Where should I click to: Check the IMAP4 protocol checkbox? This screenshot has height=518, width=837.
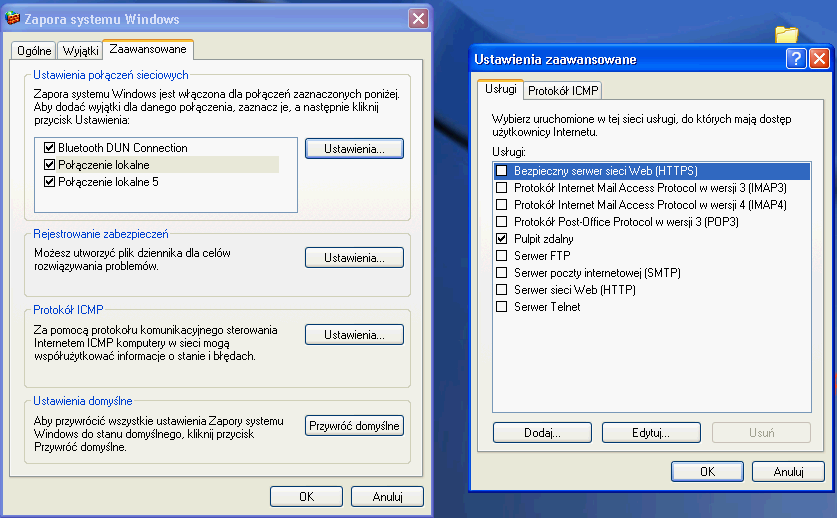(x=501, y=205)
